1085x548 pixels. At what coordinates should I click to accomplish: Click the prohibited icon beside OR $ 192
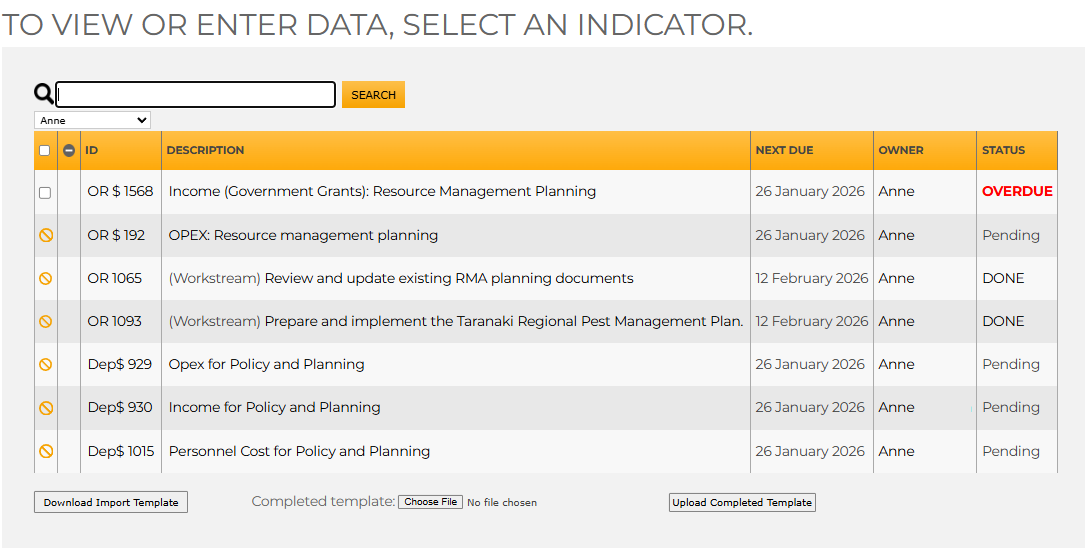coord(45,235)
